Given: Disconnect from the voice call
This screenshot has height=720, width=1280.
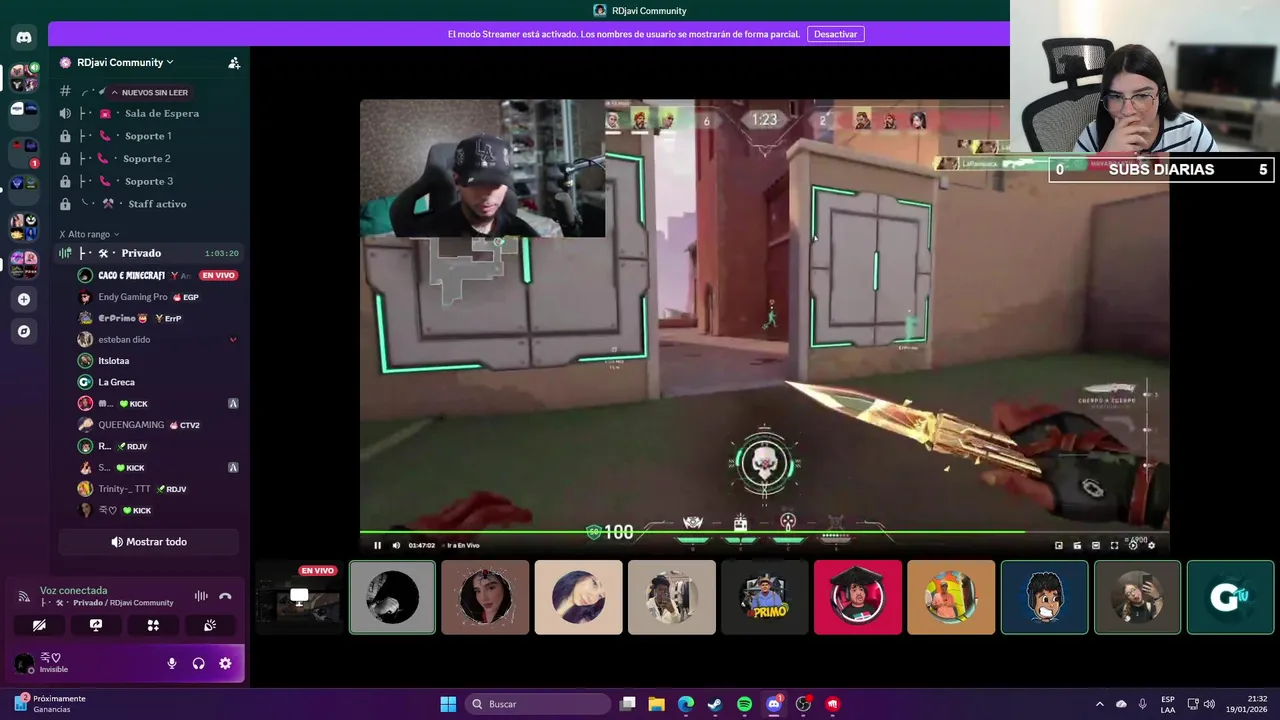Looking at the screenshot, I should pyautogui.click(x=225, y=596).
